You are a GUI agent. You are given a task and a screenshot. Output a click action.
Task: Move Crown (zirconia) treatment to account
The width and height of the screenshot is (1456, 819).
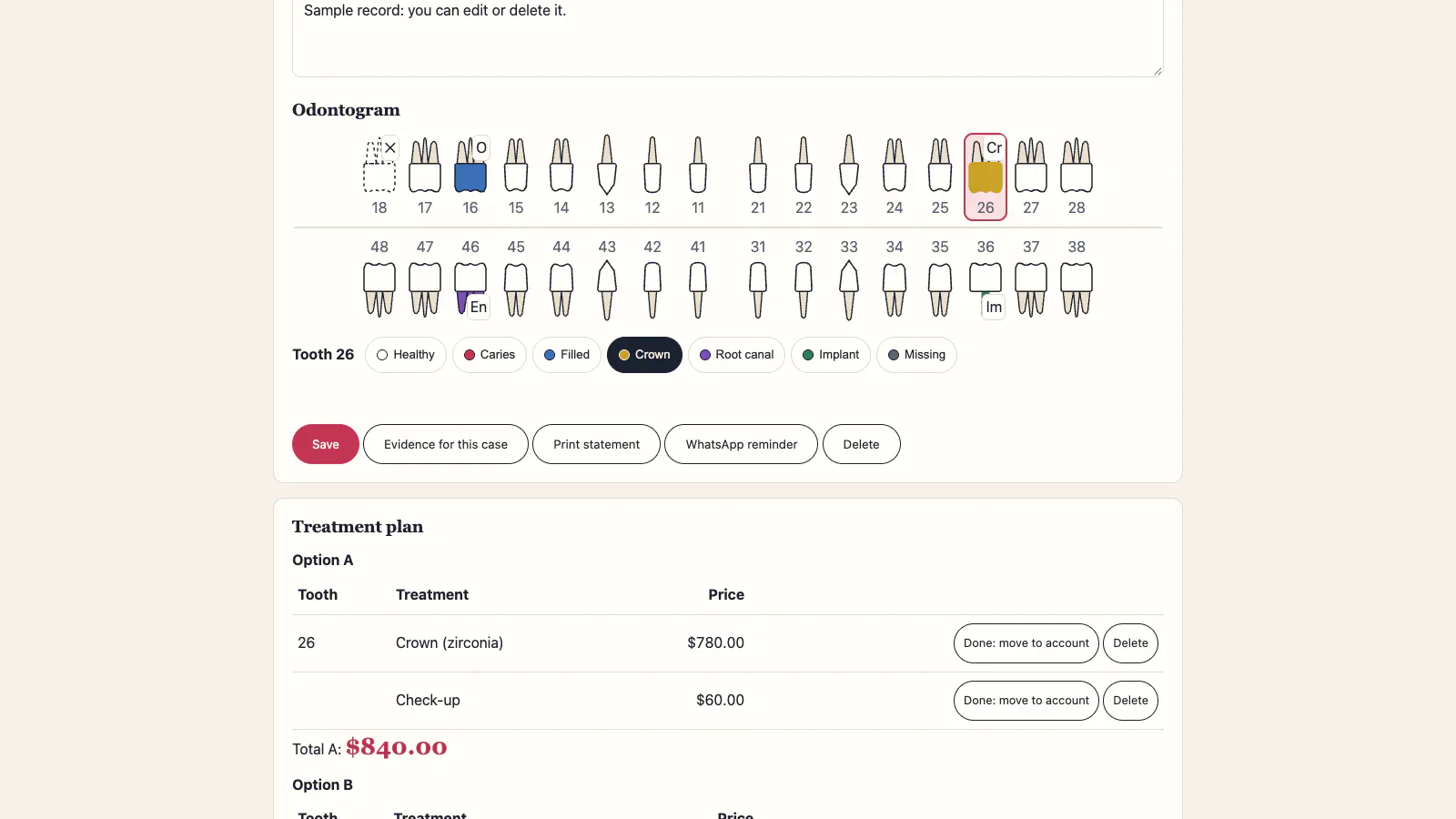pyautogui.click(x=1026, y=643)
